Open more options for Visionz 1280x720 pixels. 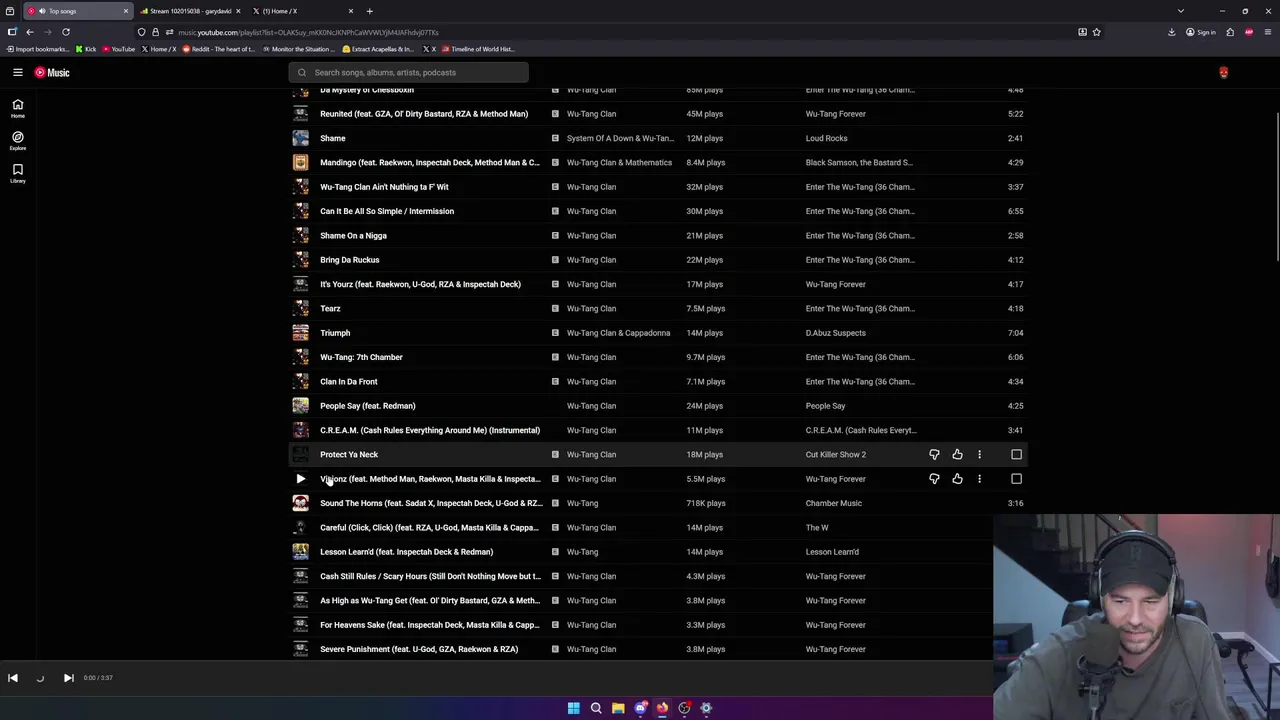(979, 479)
